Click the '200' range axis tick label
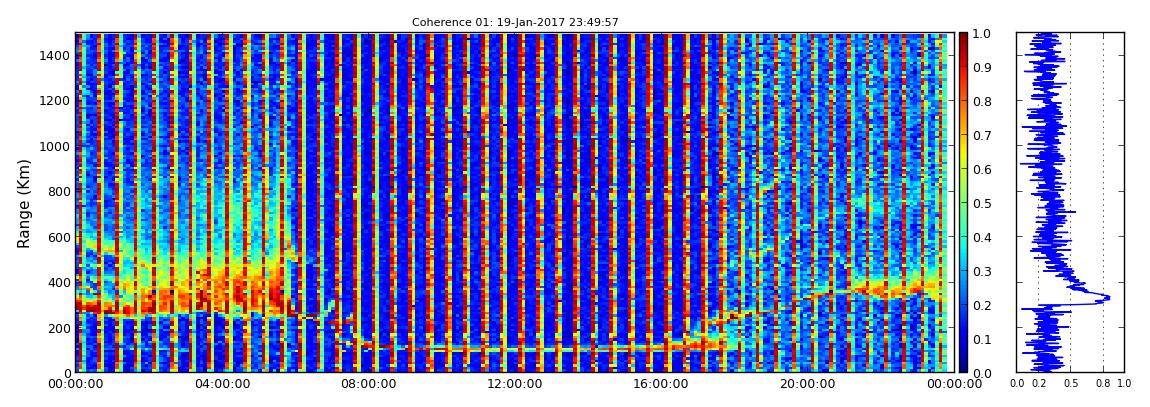The width and height of the screenshot is (1150, 407). pos(59,328)
